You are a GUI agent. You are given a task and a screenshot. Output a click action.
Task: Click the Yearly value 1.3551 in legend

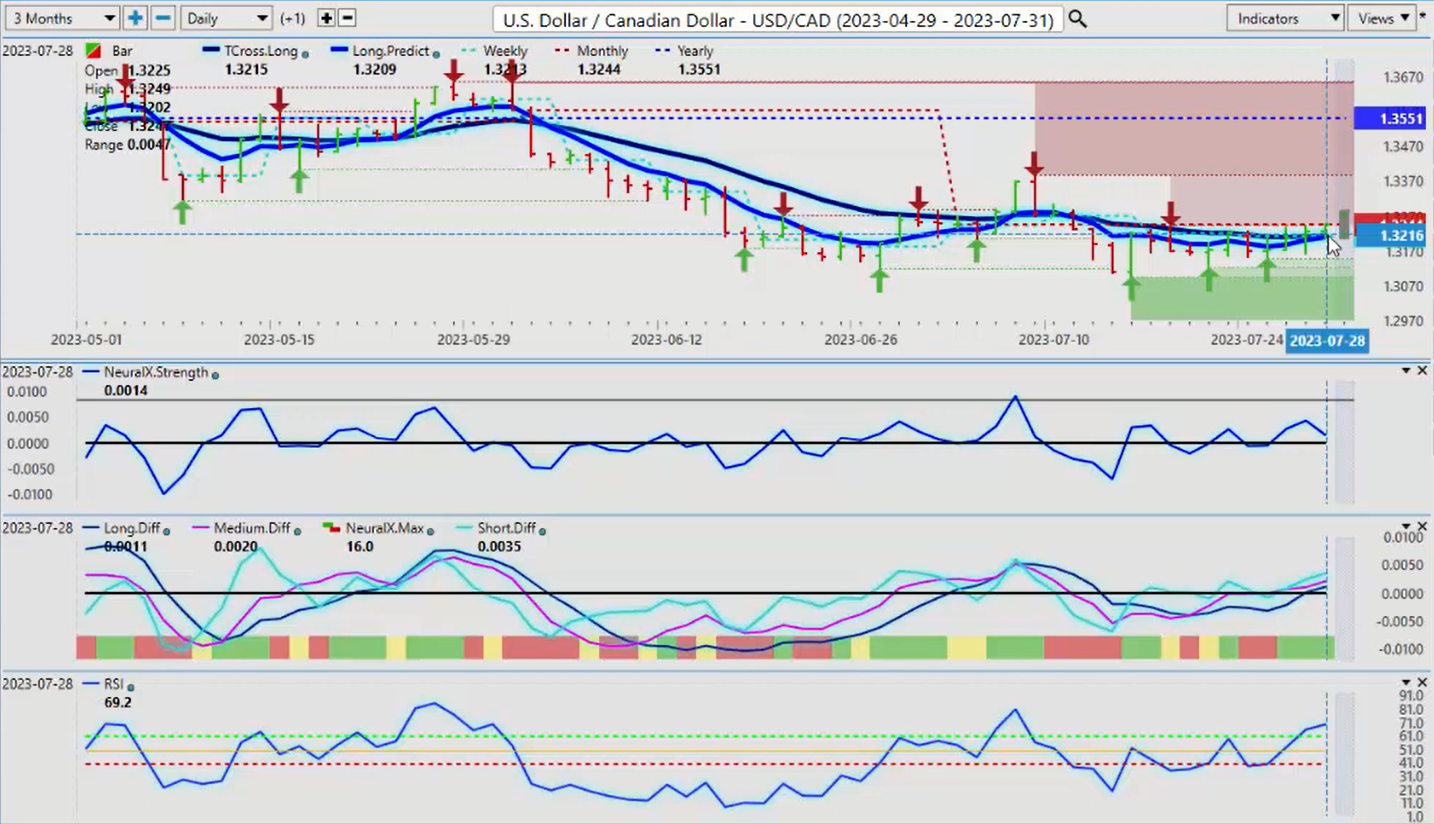(x=698, y=70)
